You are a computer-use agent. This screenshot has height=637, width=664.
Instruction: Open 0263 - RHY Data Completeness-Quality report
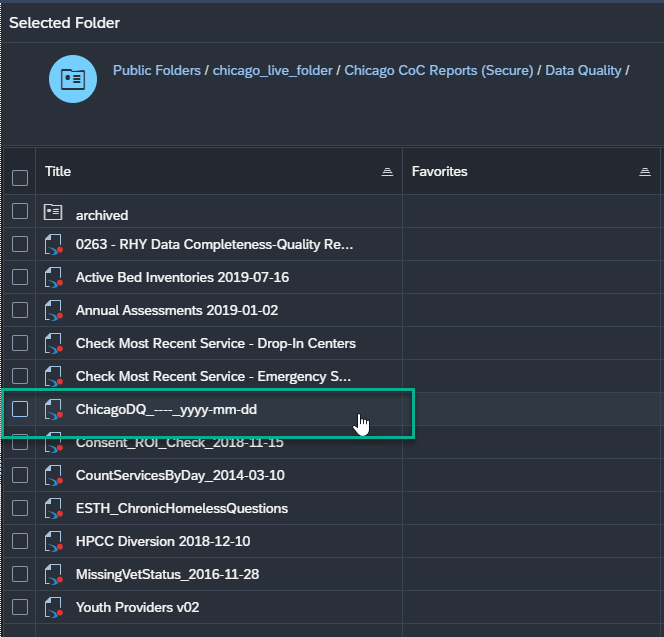tap(214, 244)
